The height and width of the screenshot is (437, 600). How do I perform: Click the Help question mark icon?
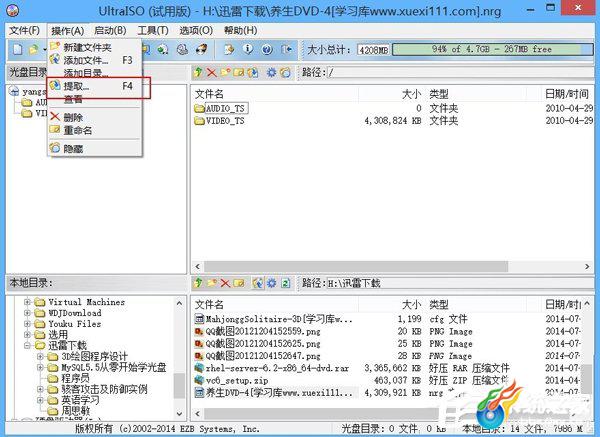(267, 49)
